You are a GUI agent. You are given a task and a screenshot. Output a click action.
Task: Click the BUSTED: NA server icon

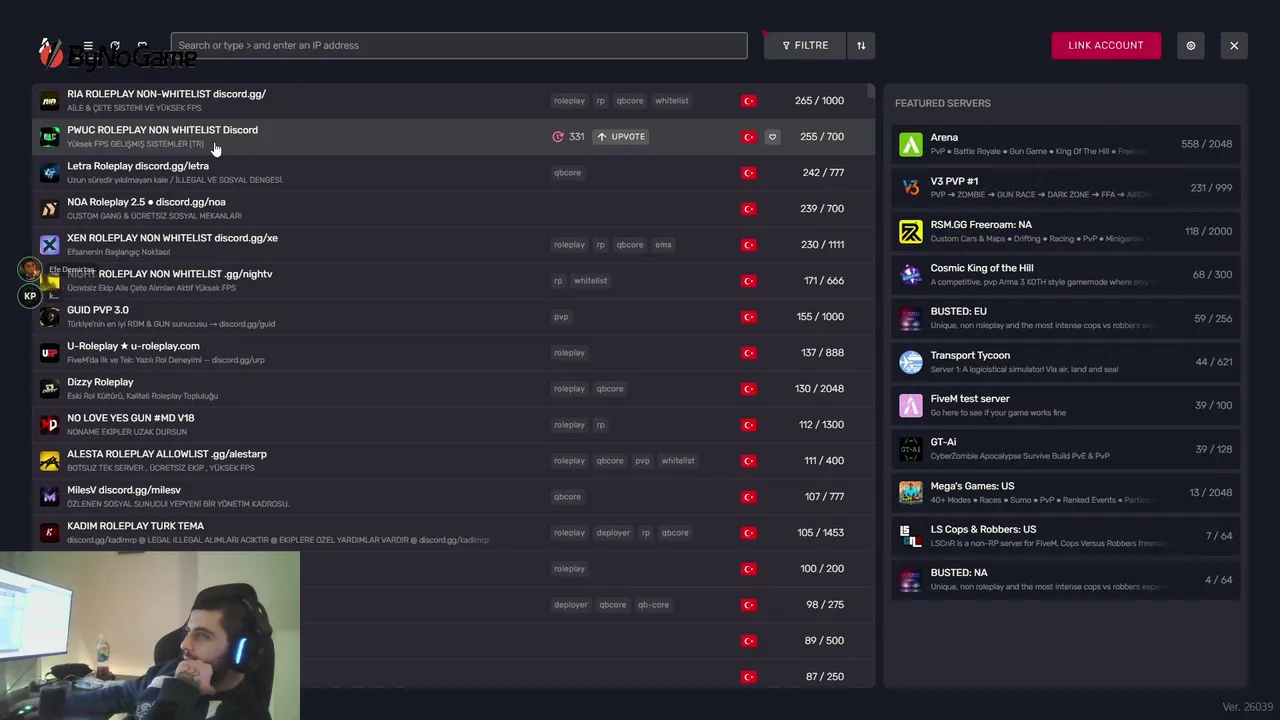click(911, 579)
